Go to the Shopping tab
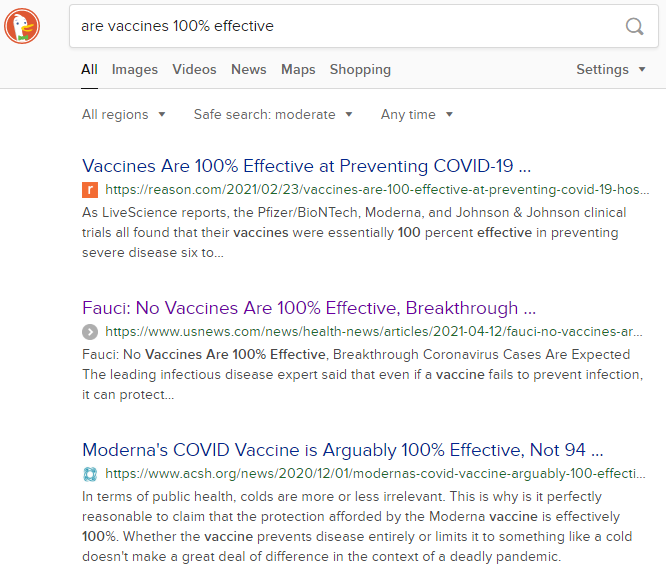 pyautogui.click(x=360, y=69)
